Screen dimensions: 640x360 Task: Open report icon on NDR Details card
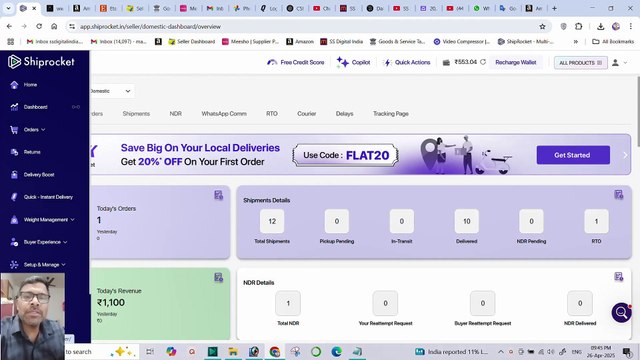619,277
